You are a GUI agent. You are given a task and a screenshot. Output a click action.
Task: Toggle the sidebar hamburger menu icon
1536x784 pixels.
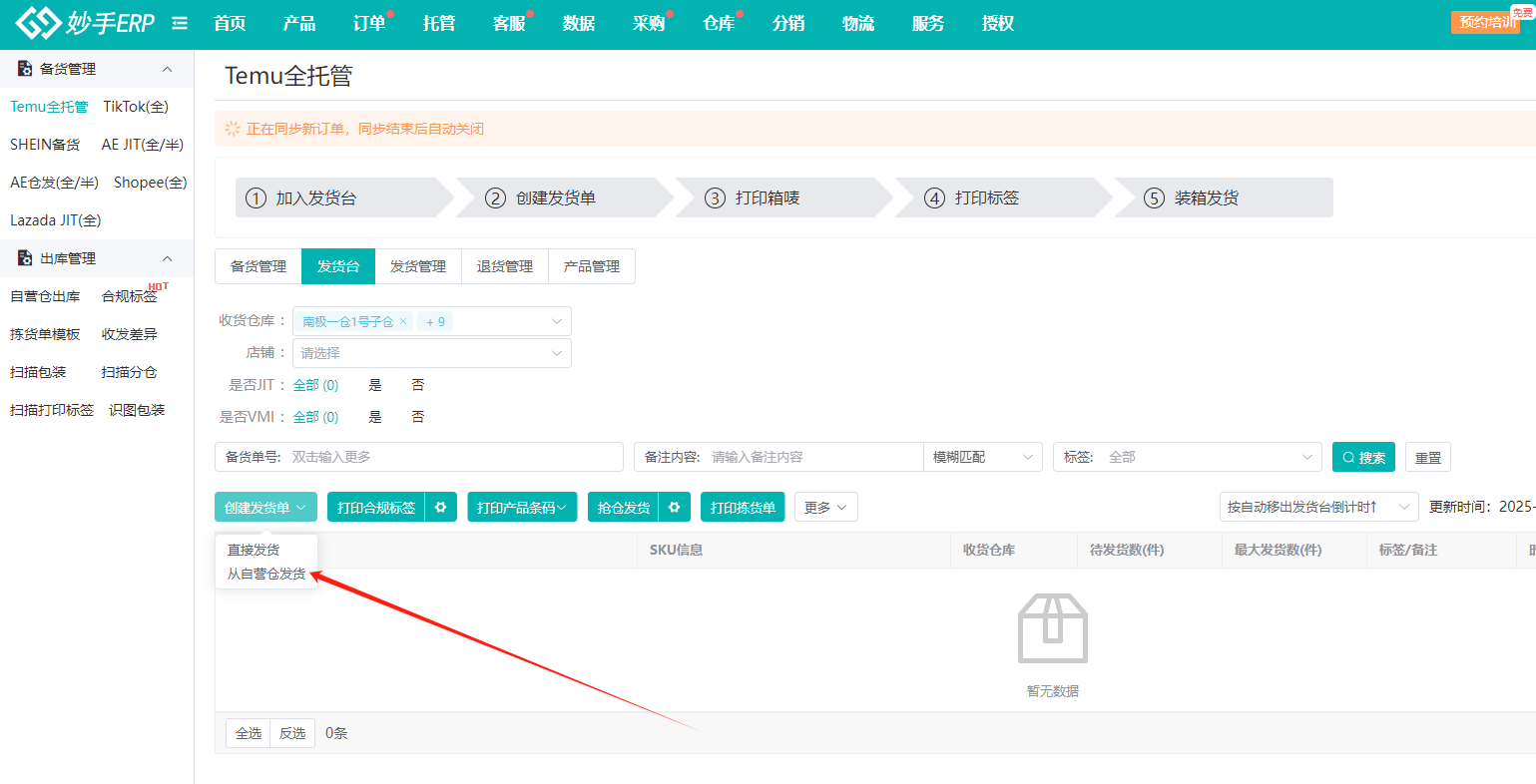(180, 23)
